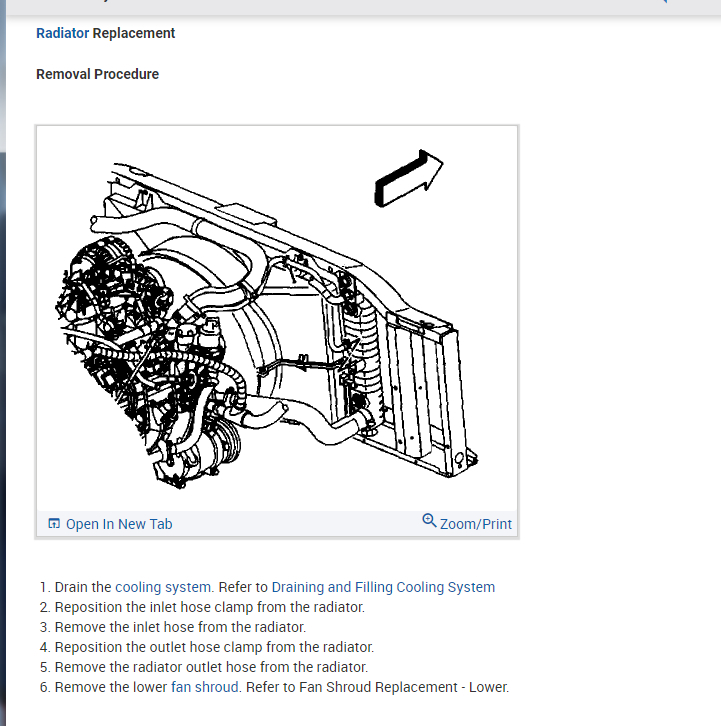Viewport: 721px width, 726px height.
Task: Click the radiator diagram image
Action: click(277, 319)
